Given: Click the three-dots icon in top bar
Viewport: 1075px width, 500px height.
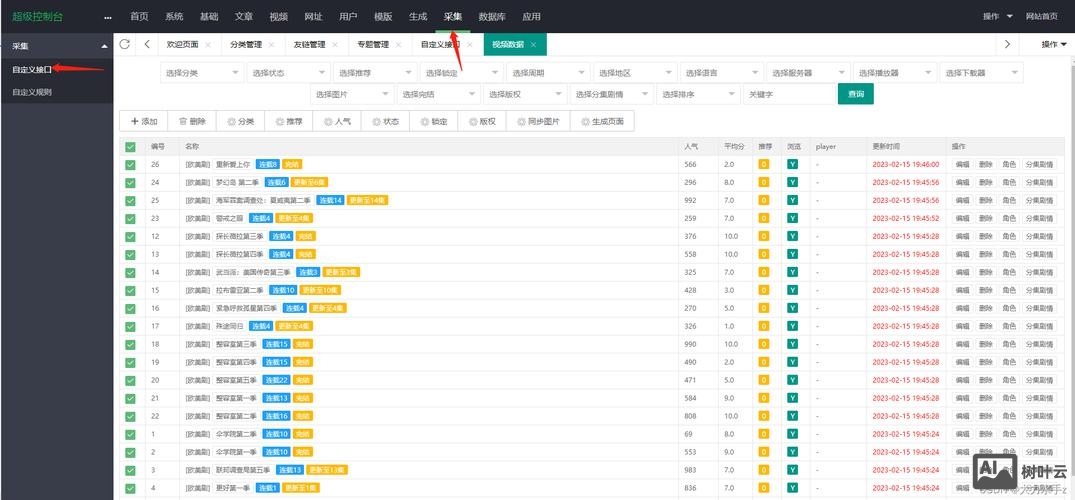Looking at the screenshot, I should (108, 17).
